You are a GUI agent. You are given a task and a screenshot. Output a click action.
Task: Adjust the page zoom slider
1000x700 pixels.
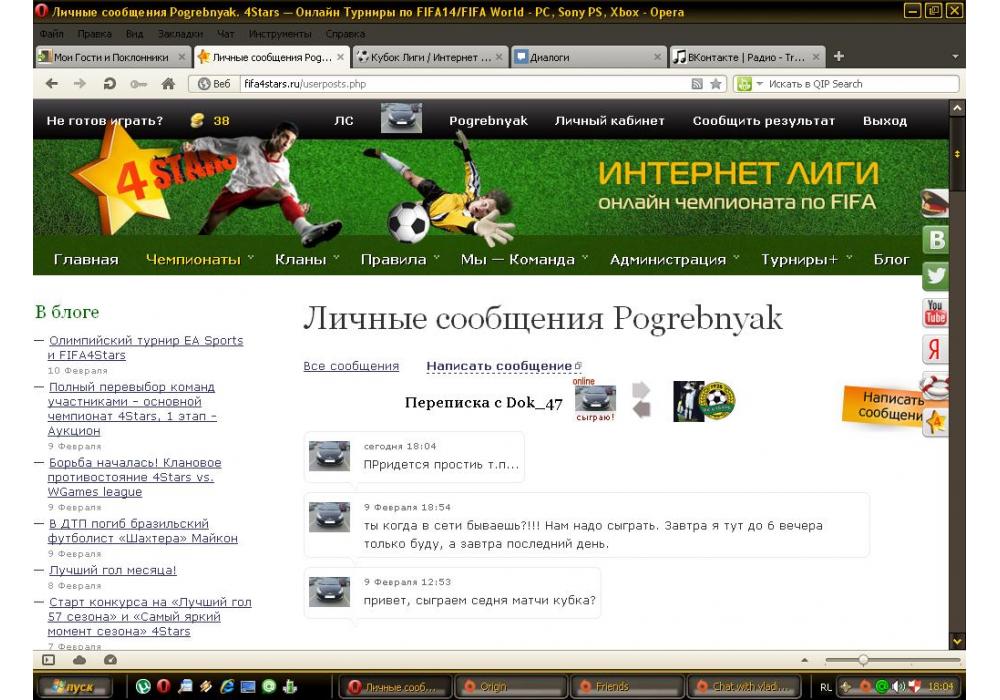(863, 660)
